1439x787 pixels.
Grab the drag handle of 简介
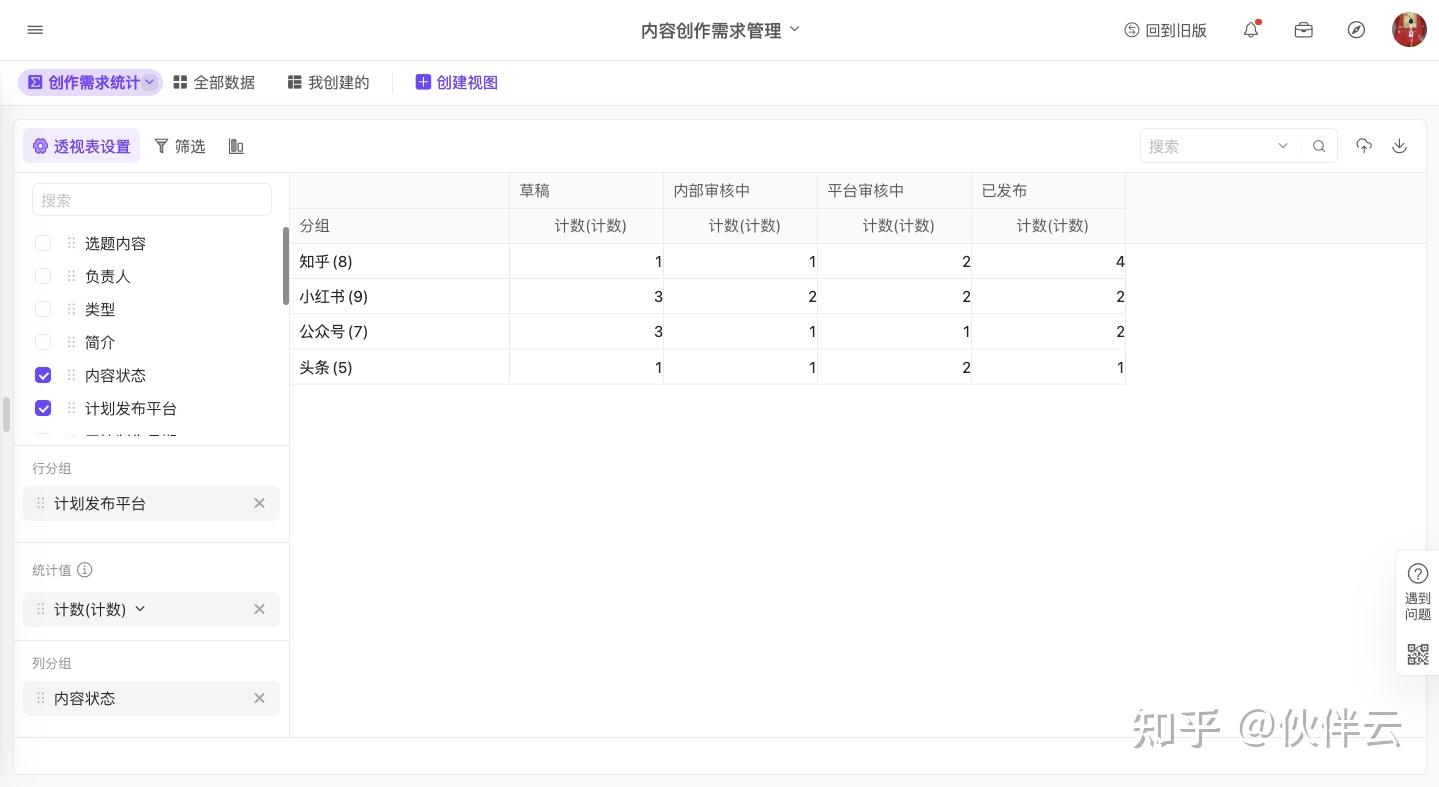71,342
